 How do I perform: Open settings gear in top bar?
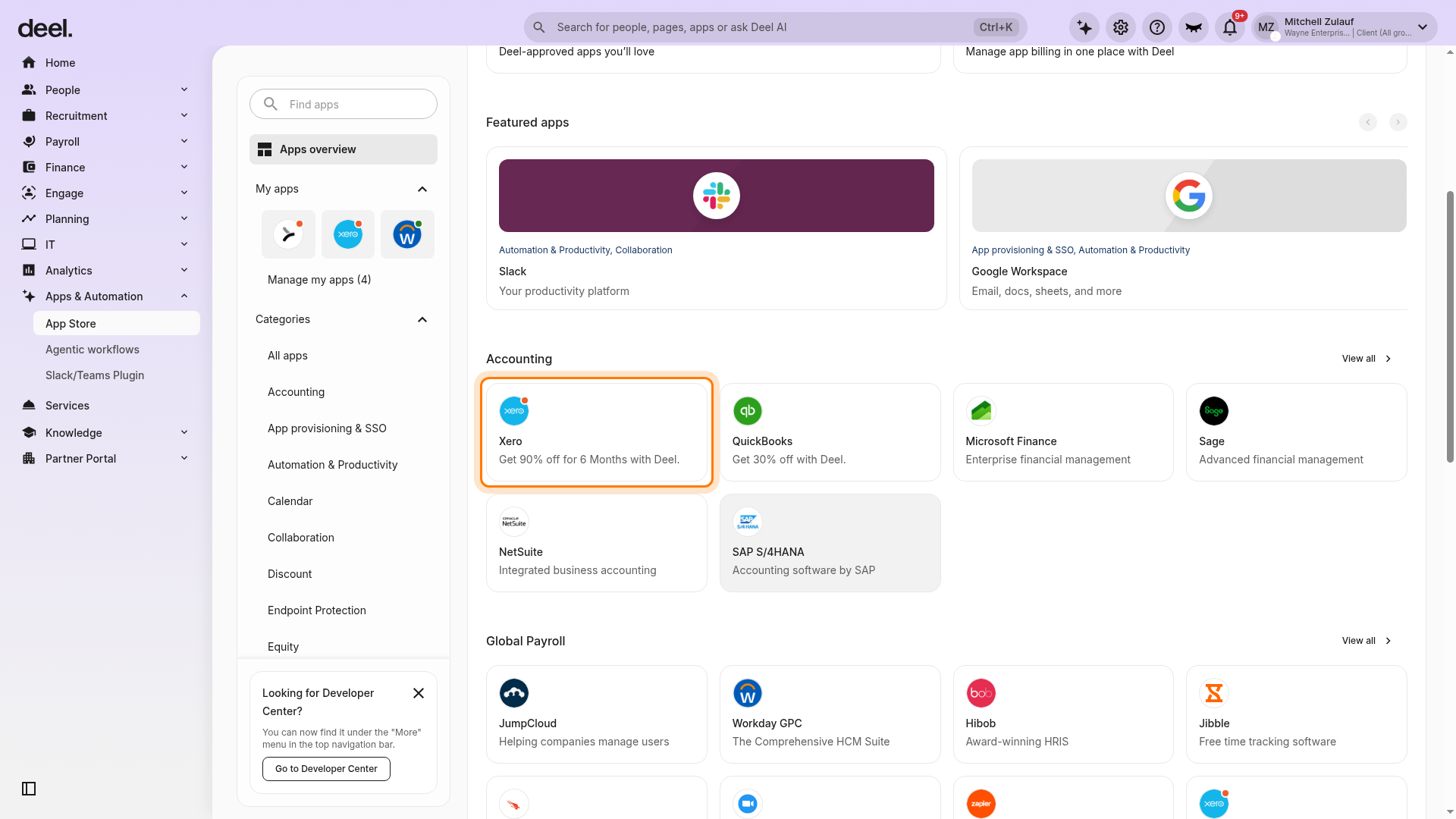1121,27
